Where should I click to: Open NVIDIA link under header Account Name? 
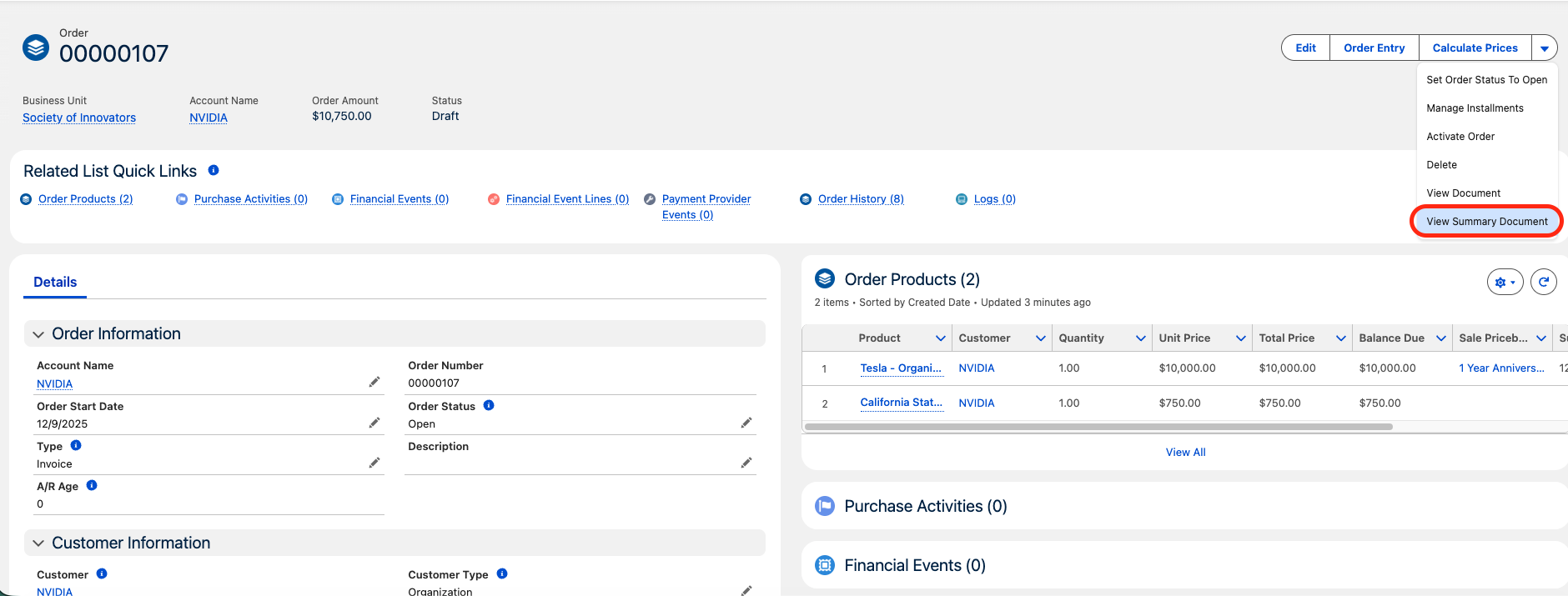point(209,118)
